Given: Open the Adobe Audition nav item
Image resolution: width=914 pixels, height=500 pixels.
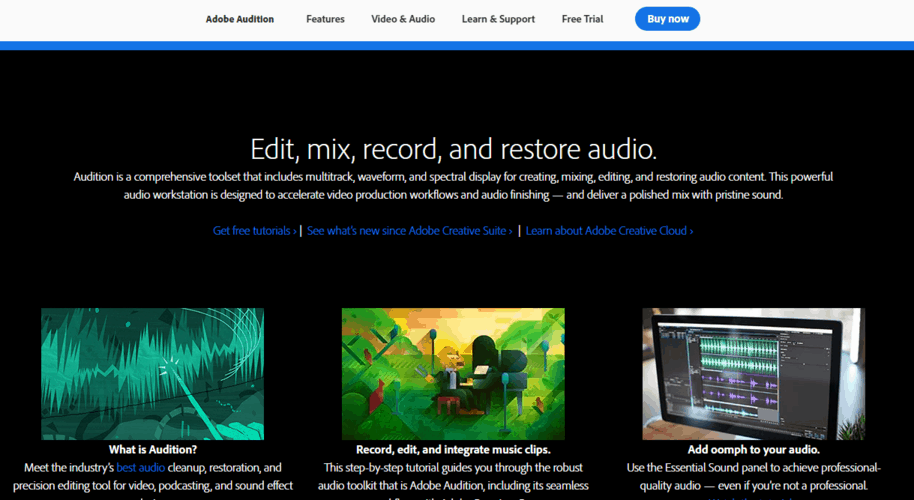Looking at the screenshot, I should pos(240,19).
